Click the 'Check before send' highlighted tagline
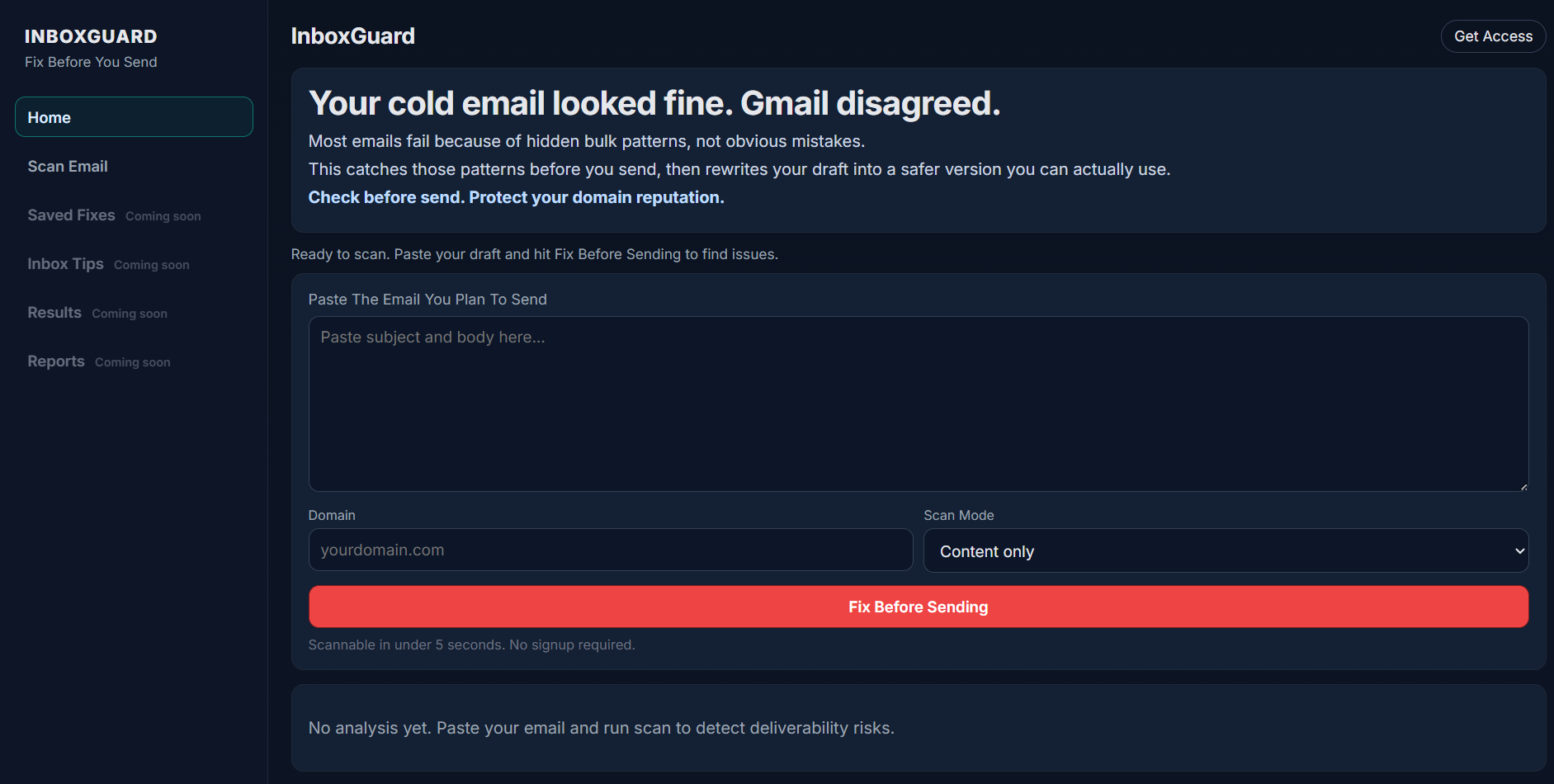The width and height of the screenshot is (1554, 784). click(516, 197)
